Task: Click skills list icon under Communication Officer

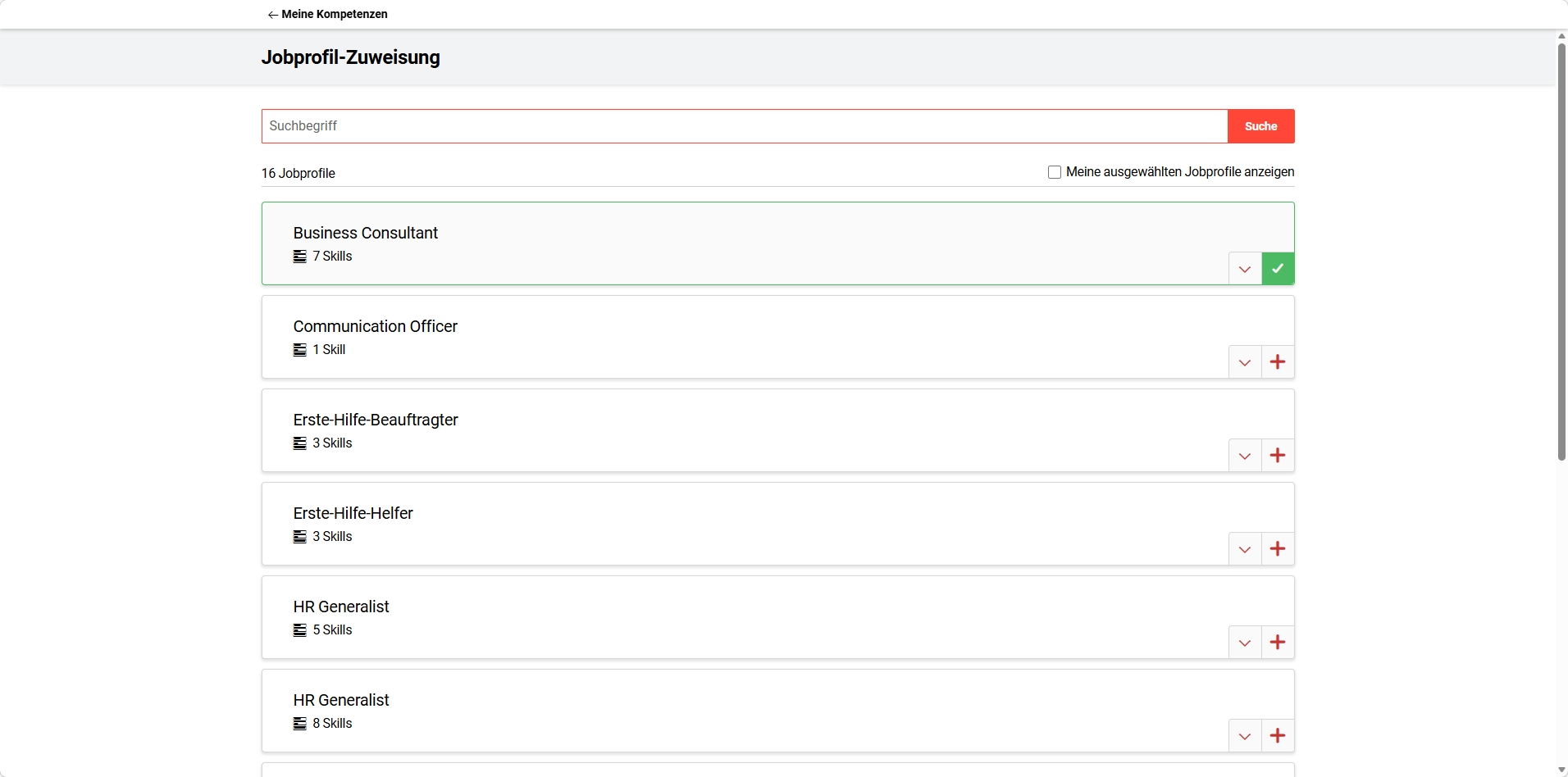Action: click(x=300, y=350)
